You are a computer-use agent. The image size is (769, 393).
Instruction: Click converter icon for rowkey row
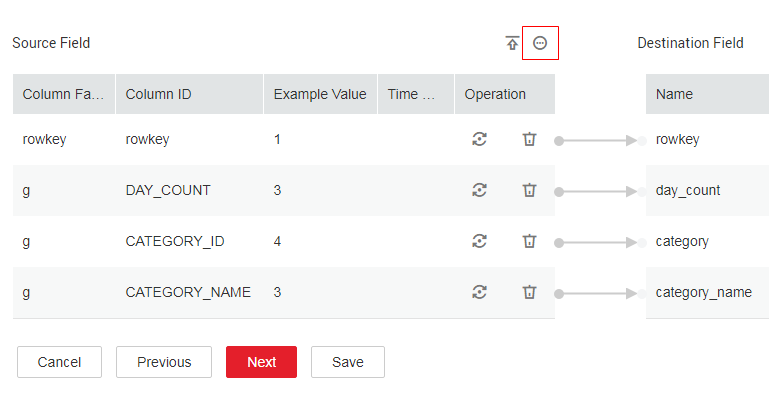(x=479, y=139)
